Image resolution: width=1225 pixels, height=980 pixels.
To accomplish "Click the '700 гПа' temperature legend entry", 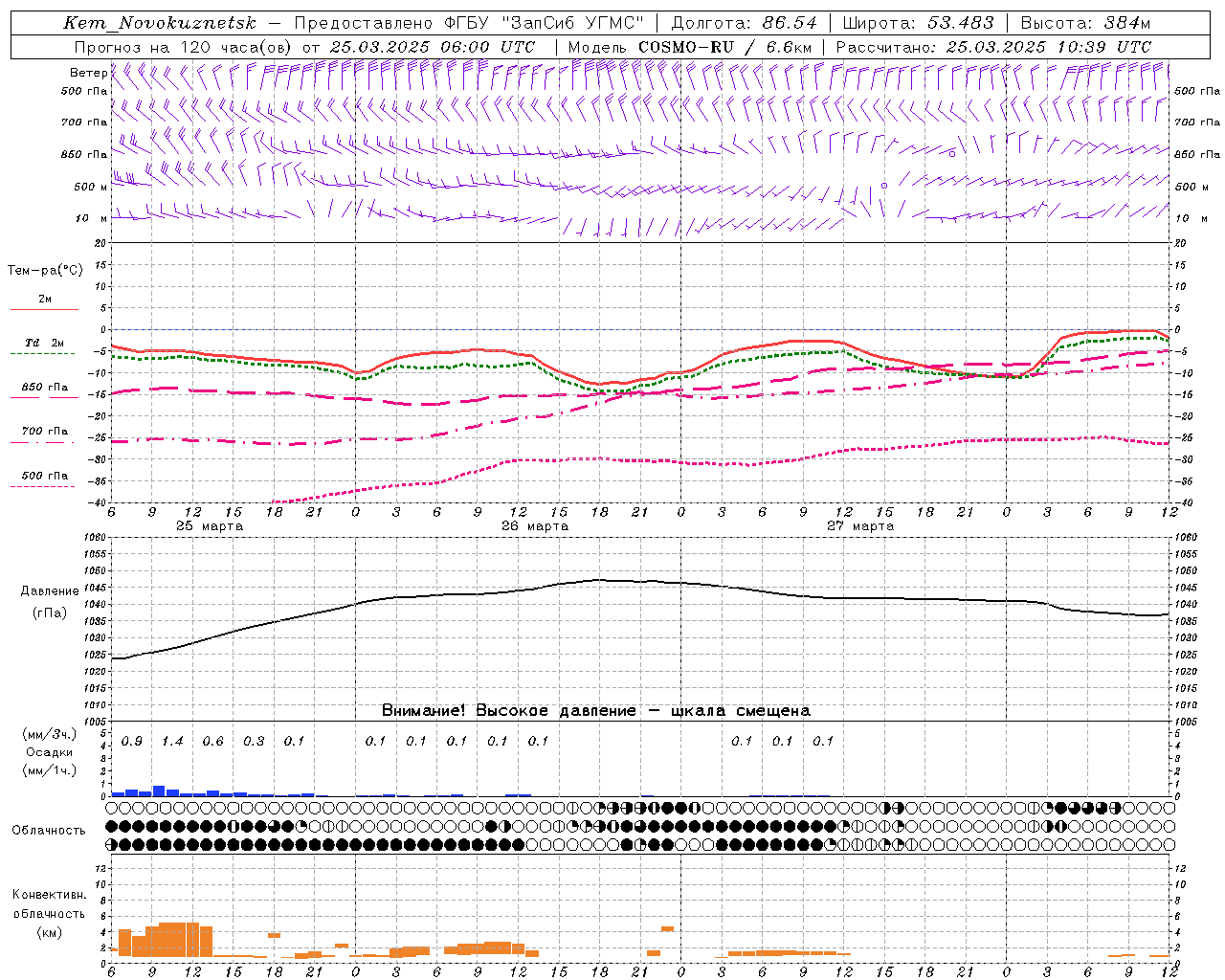I will (44, 432).
